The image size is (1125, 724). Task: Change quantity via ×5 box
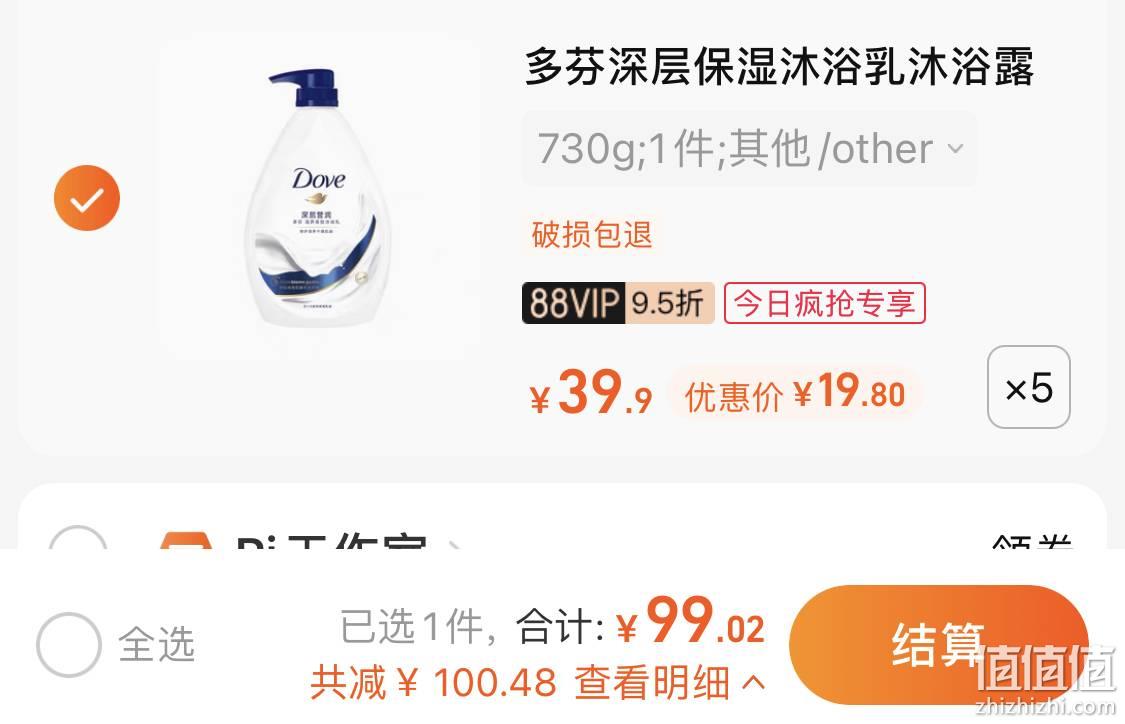(x=1029, y=387)
